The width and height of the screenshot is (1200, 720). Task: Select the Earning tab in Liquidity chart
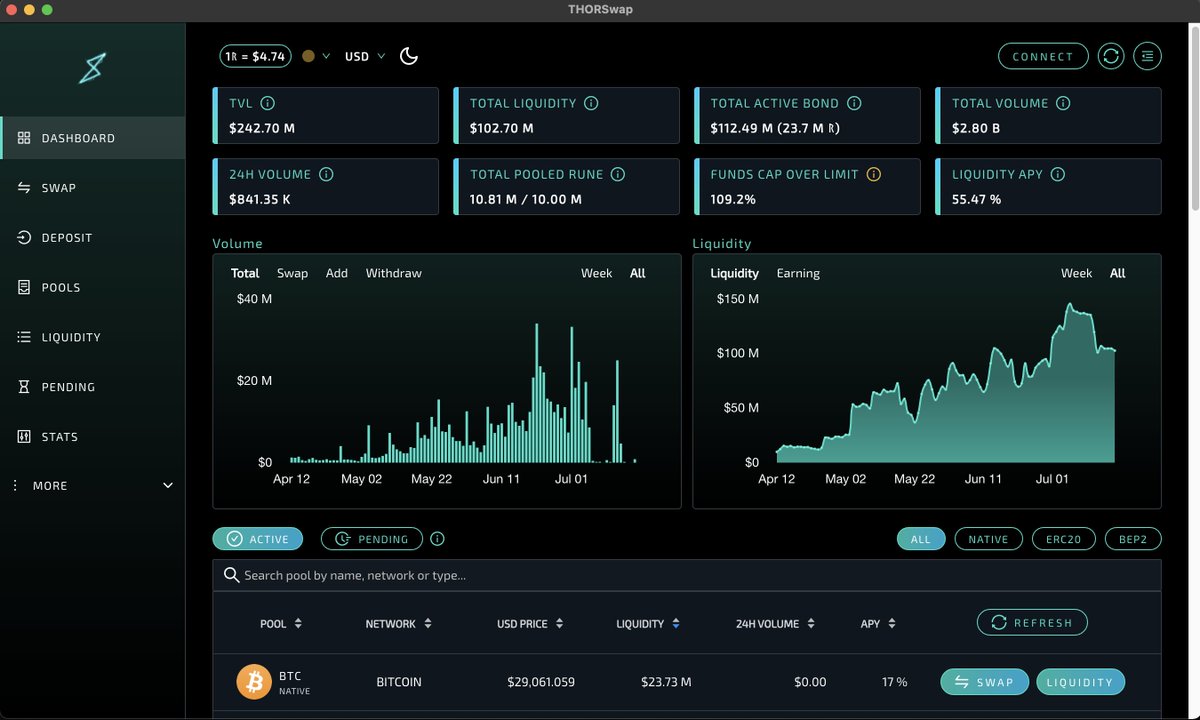click(798, 273)
